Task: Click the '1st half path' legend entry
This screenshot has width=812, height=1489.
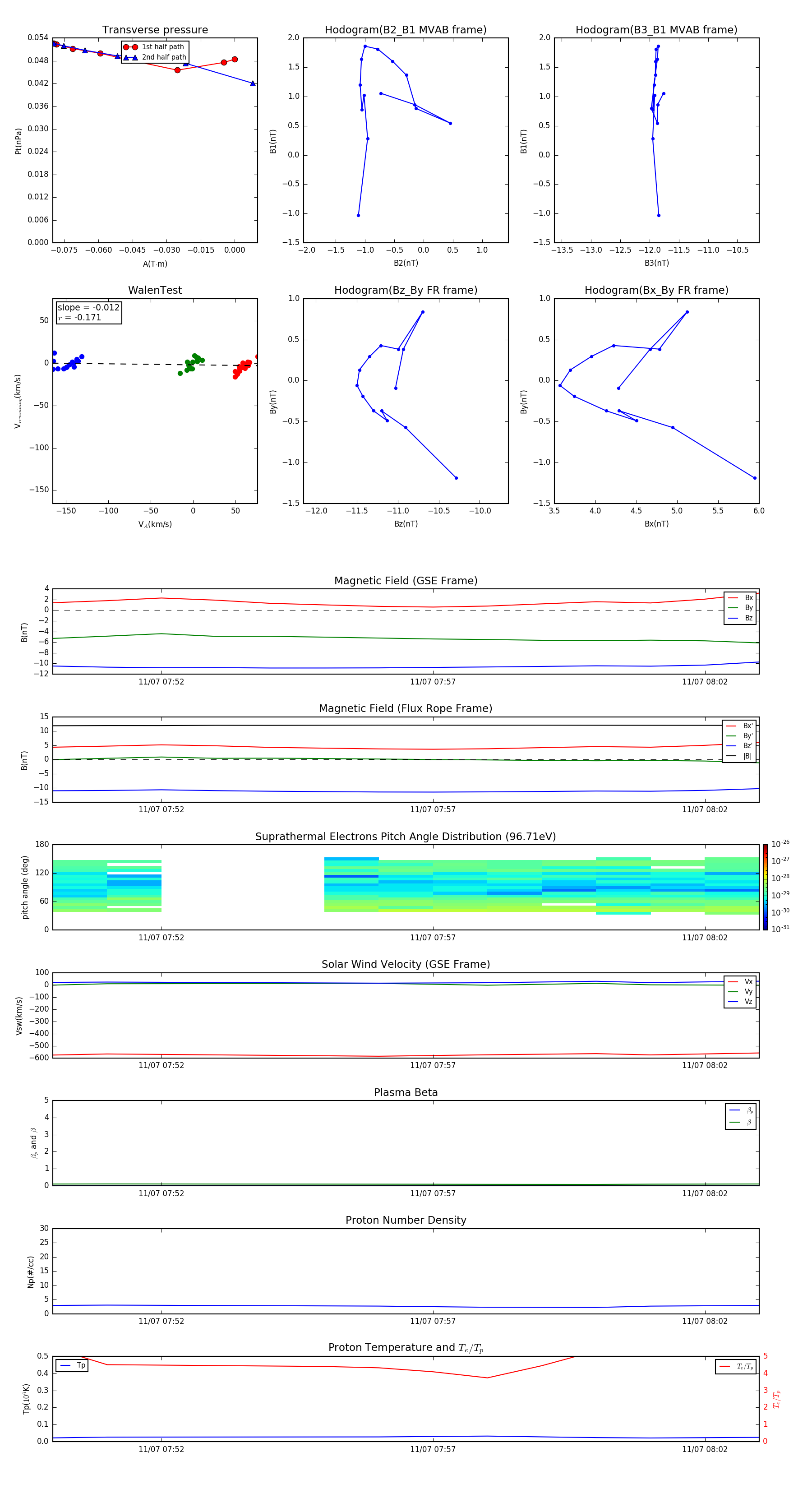Action: click(x=154, y=47)
